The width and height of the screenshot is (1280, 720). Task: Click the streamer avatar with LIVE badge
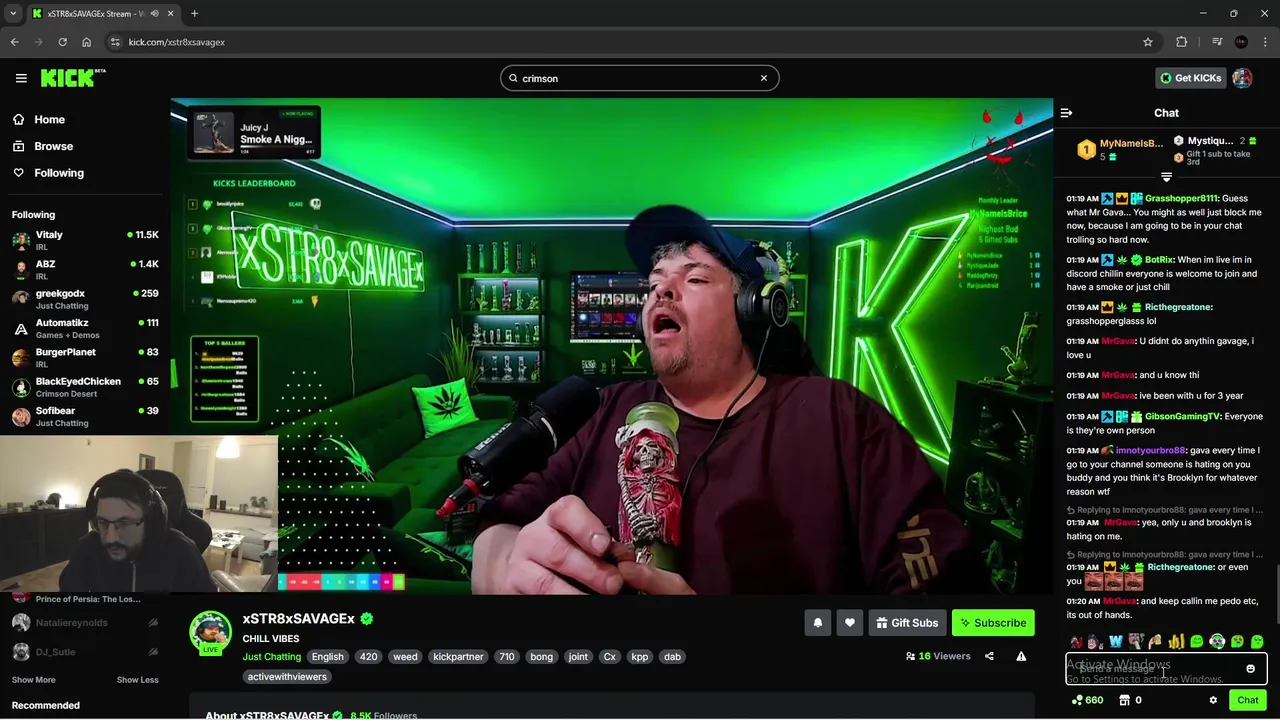point(211,633)
